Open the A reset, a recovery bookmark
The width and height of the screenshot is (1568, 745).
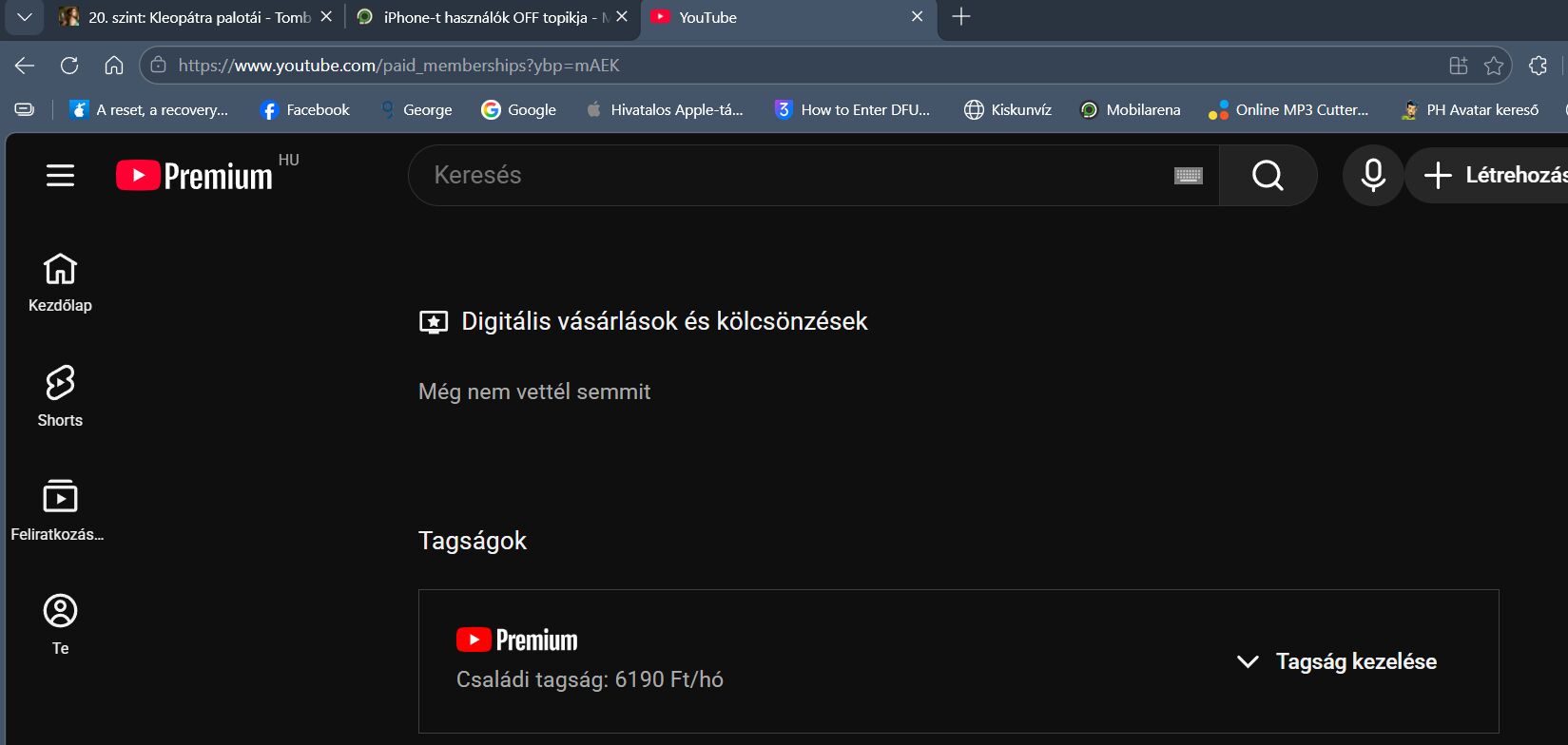pos(149,110)
